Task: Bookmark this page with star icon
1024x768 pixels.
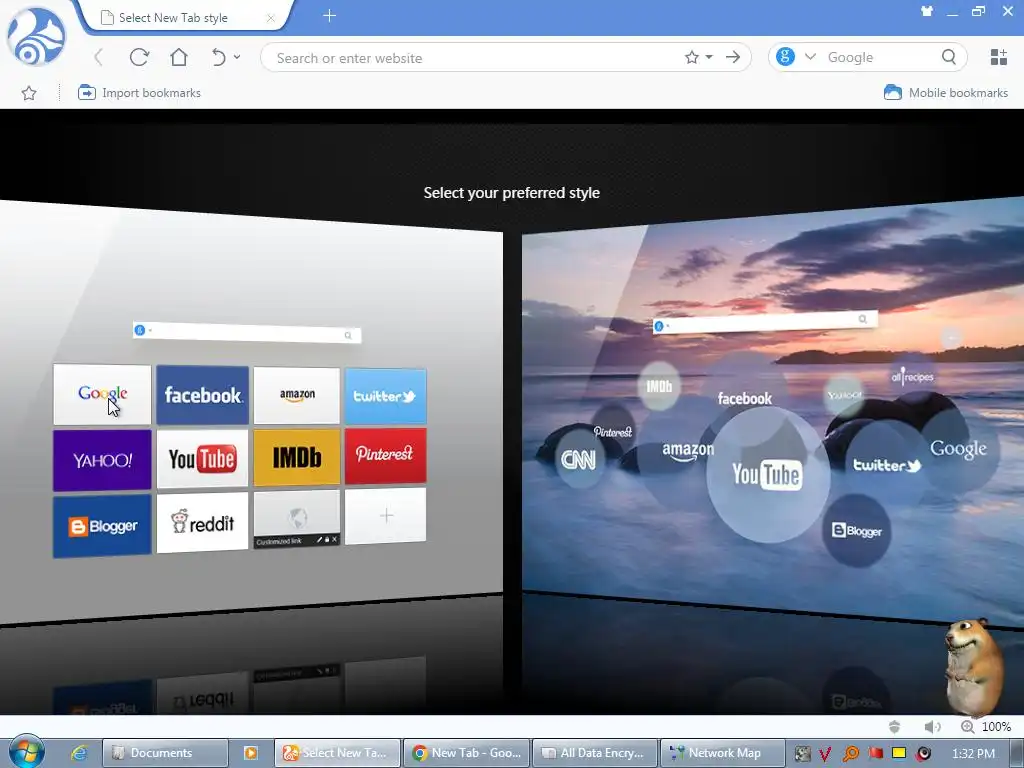Action: pos(692,57)
